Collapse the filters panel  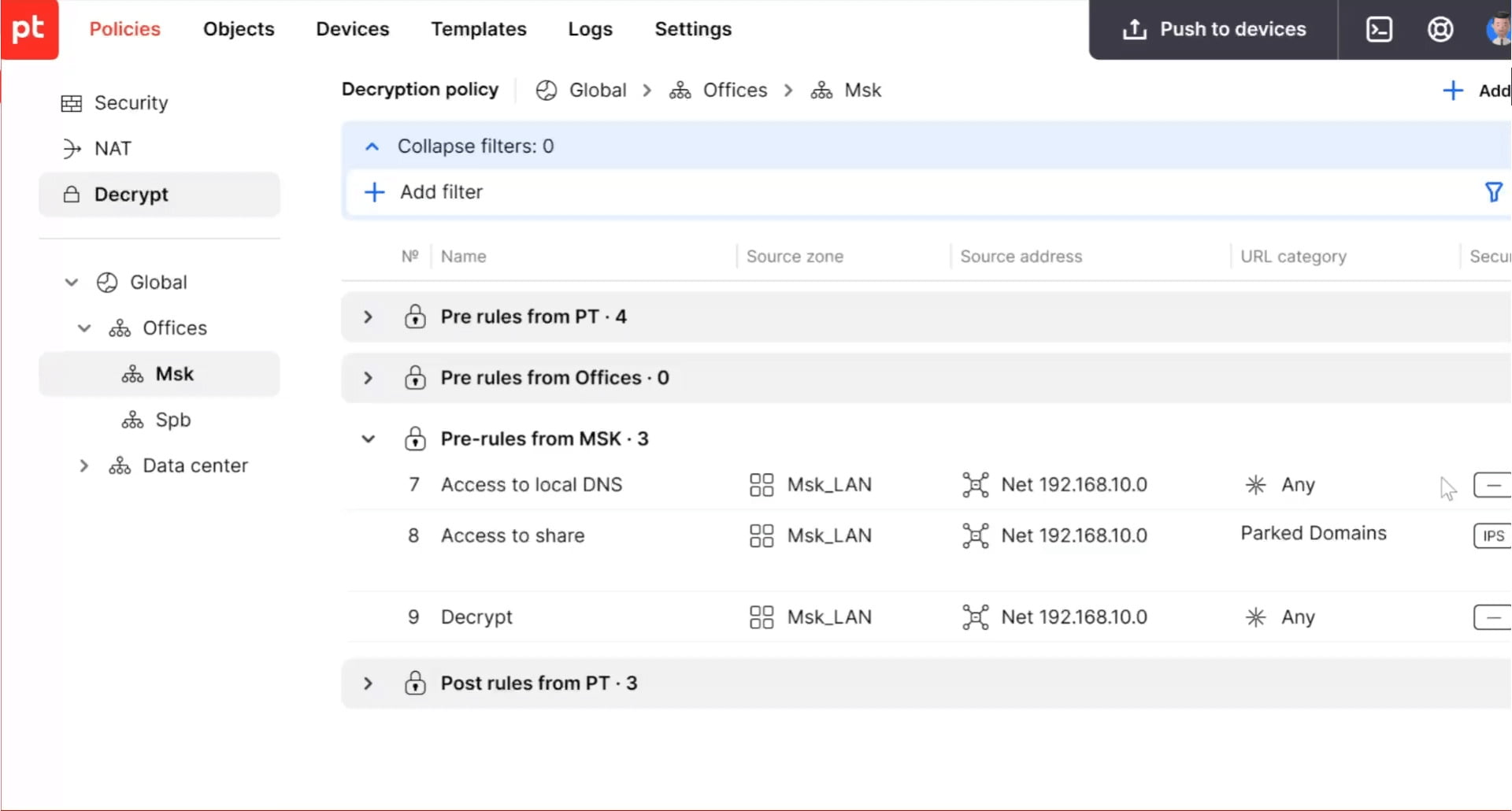tap(372, 146)
